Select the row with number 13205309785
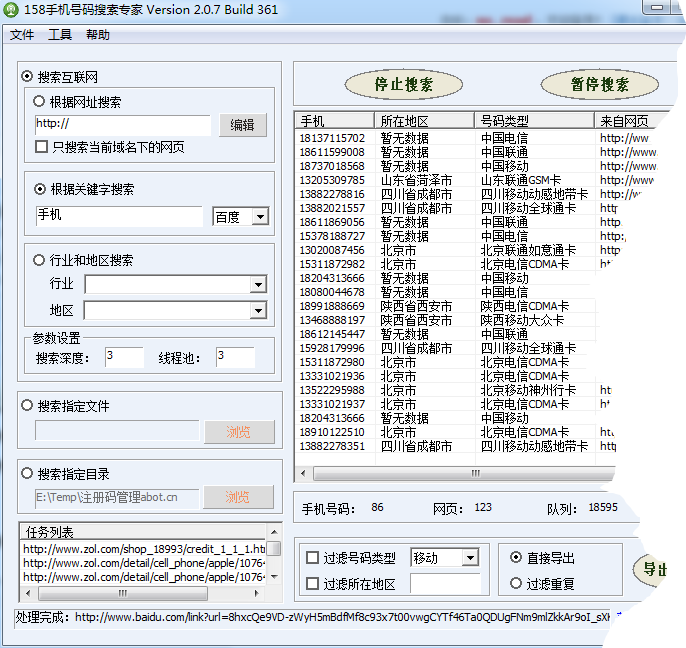The width and height of the screenshot is (686, 648). pos(475,180)
